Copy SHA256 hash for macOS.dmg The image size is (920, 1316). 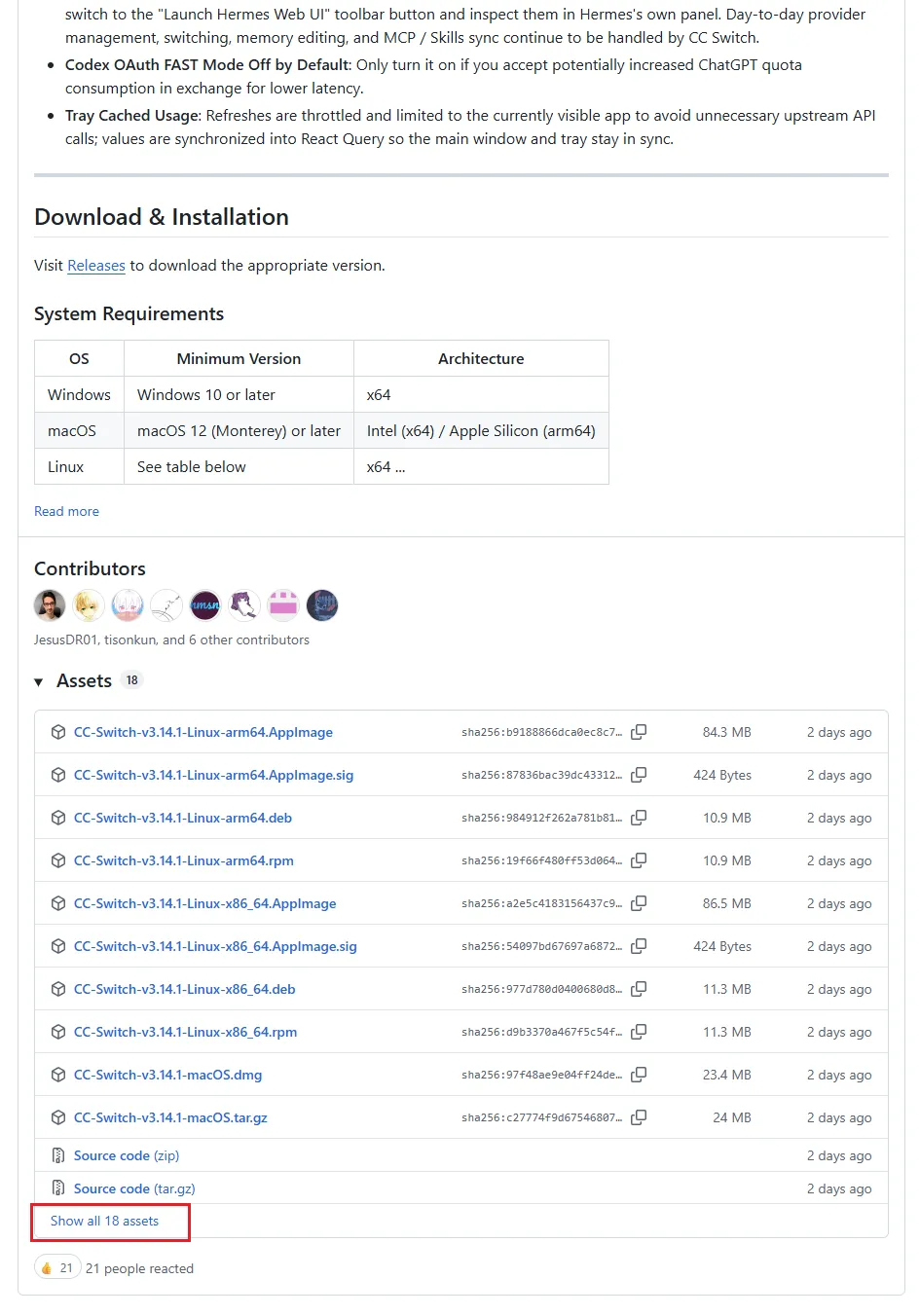(639, 1075)
